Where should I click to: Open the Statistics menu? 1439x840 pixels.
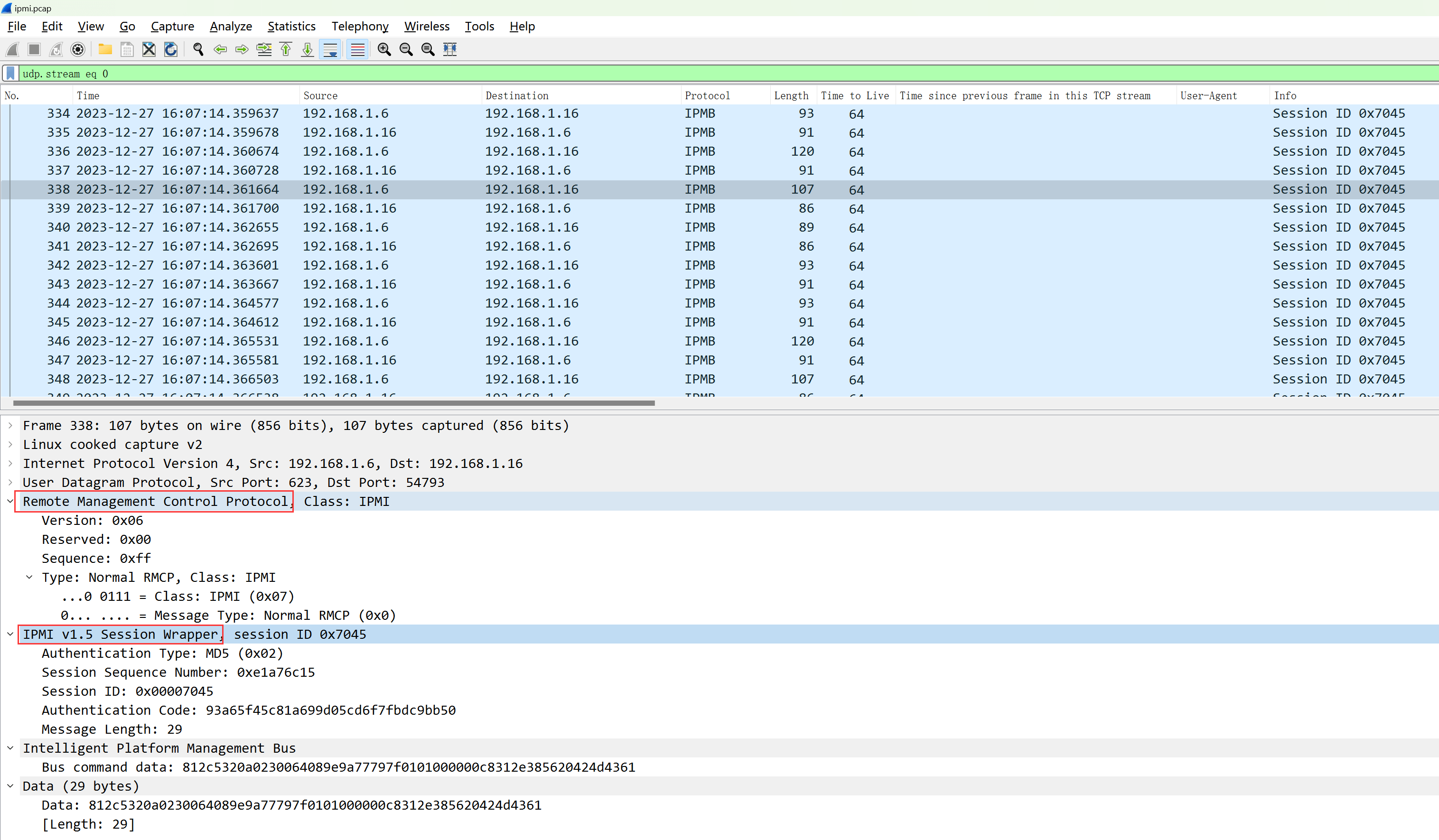(x=291, y=26)
